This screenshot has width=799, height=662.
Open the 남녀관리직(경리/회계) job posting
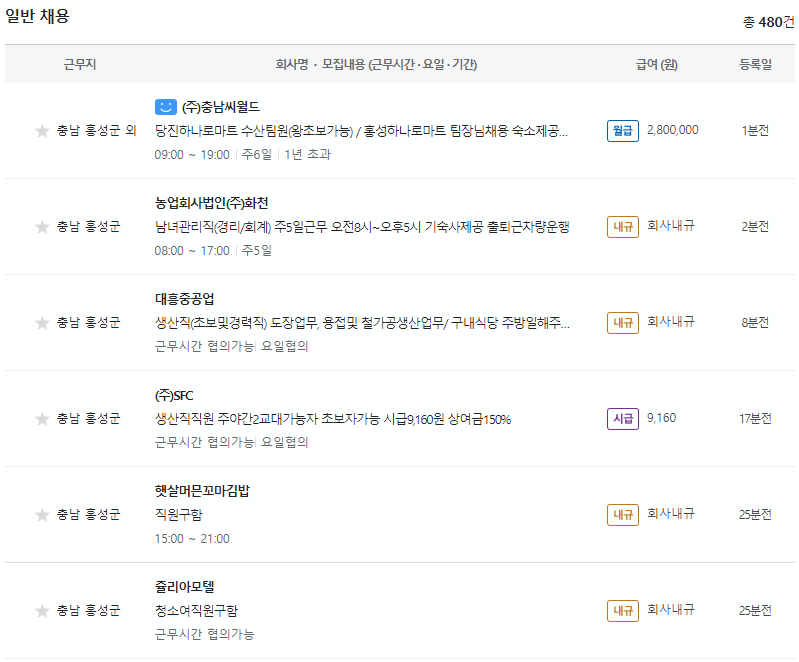362,227
